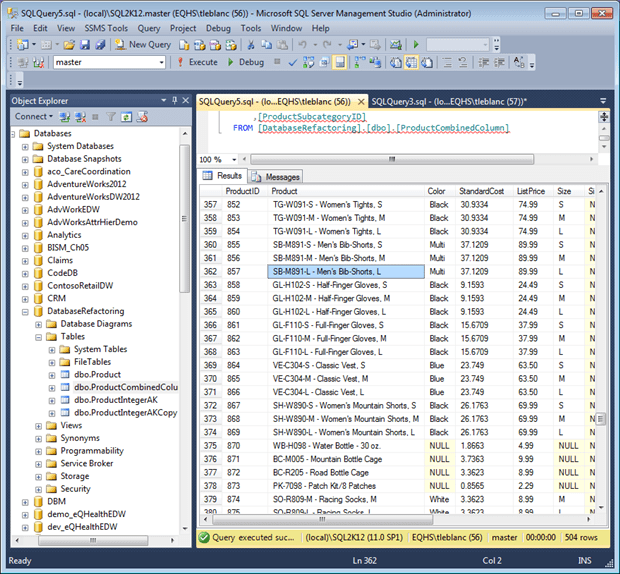This screenshot has width=620, height=574.
Task: Click the Save All icon
Action: (100, 45)
